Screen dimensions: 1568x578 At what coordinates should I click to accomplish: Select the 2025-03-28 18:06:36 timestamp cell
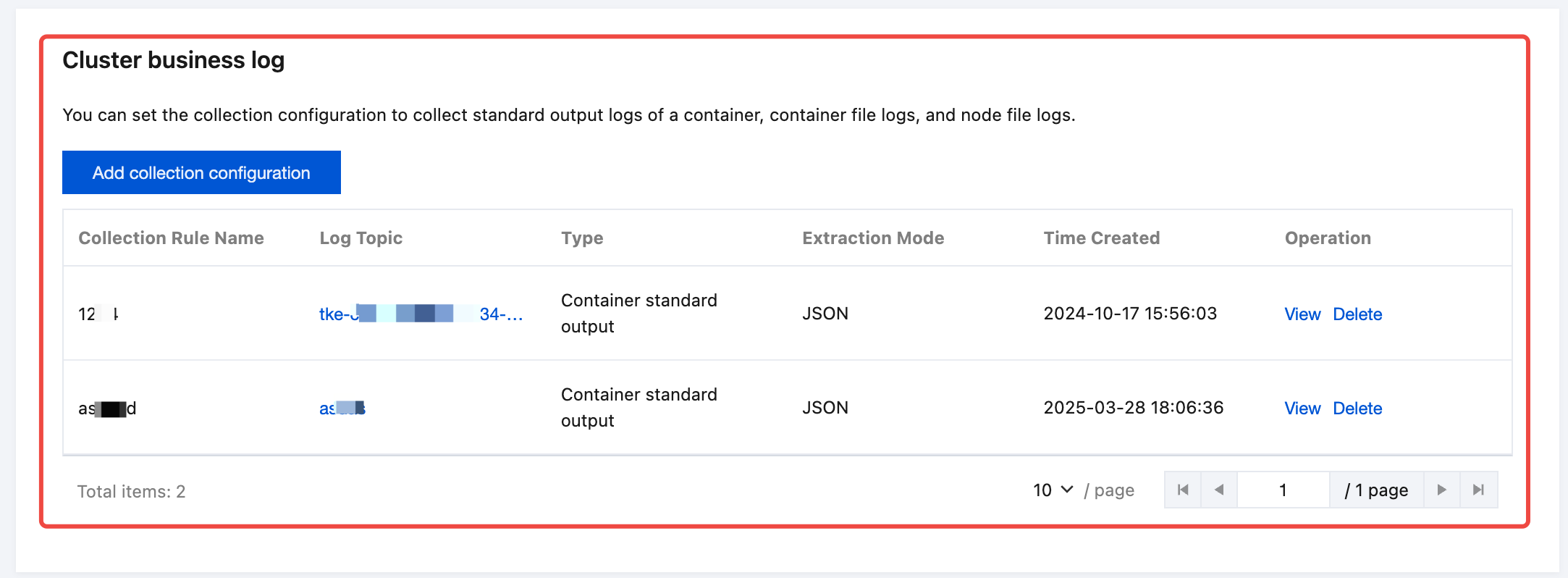tap(1133, 408)
